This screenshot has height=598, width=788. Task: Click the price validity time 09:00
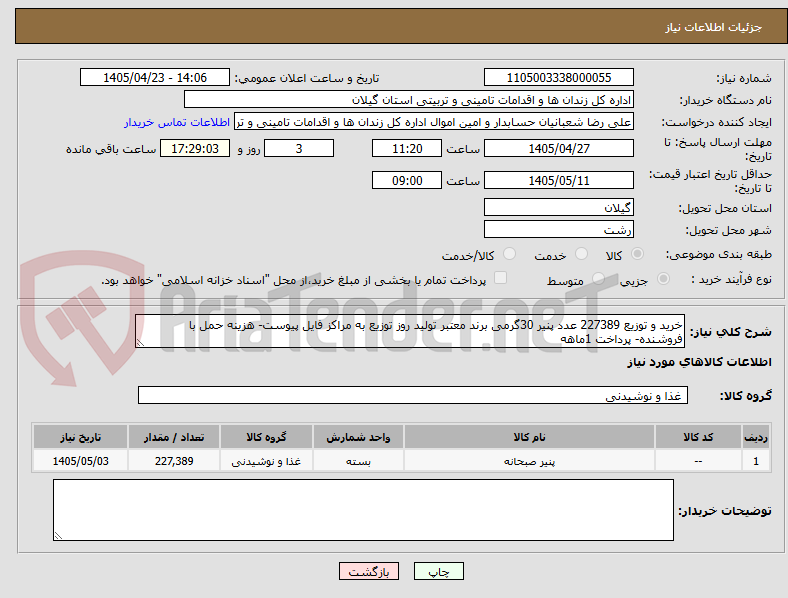tap(407, 180)
